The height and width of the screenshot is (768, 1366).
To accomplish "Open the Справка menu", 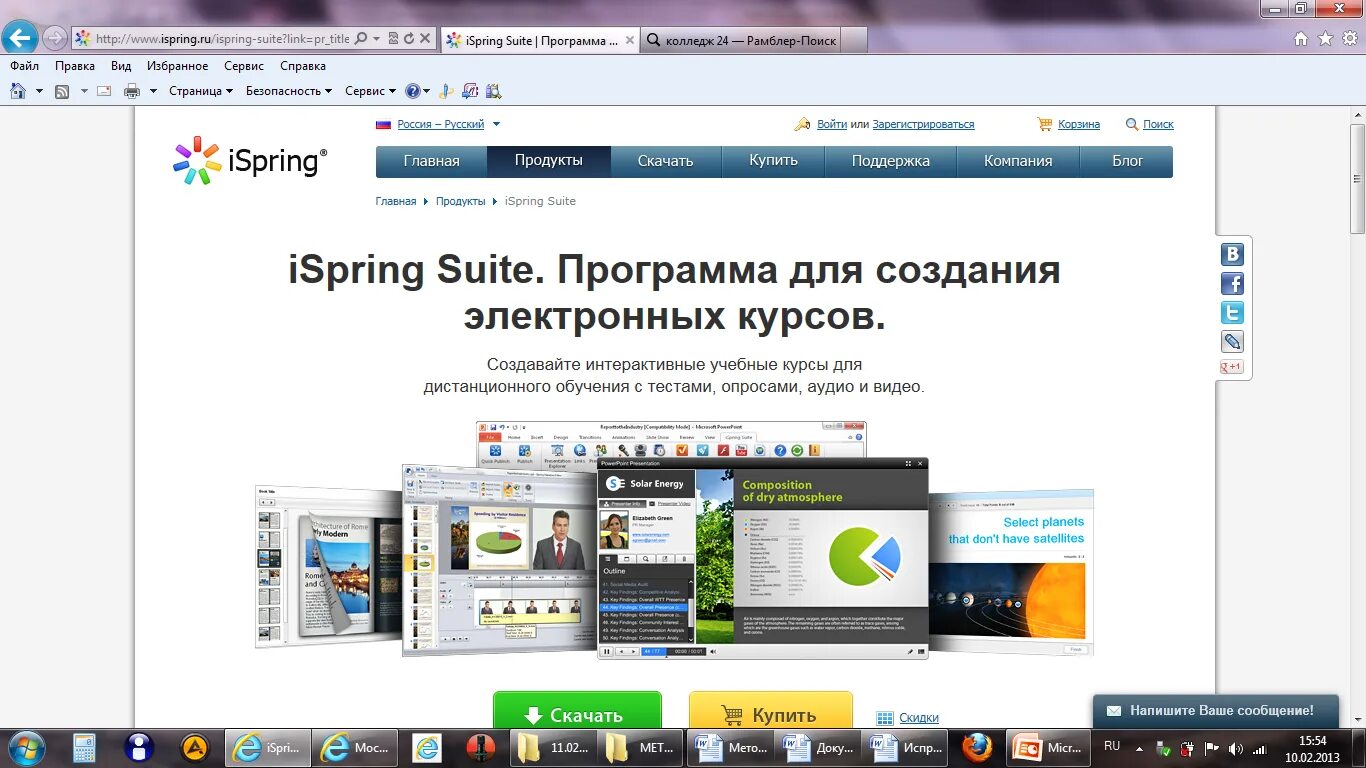I will [x=303, y=66].
